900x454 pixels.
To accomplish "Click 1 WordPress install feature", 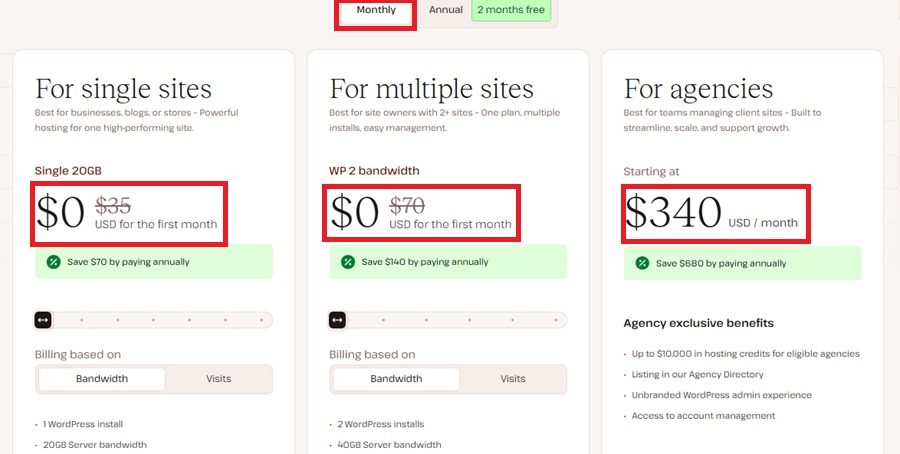I will [83, 424].
